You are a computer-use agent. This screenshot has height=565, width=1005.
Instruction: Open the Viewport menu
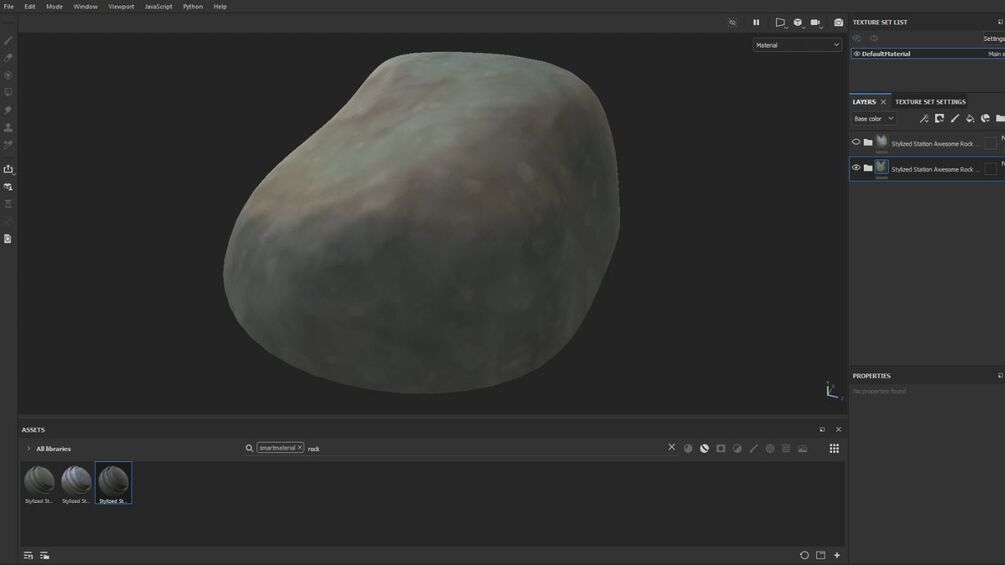pyautogui.click(x=121, y=6)
